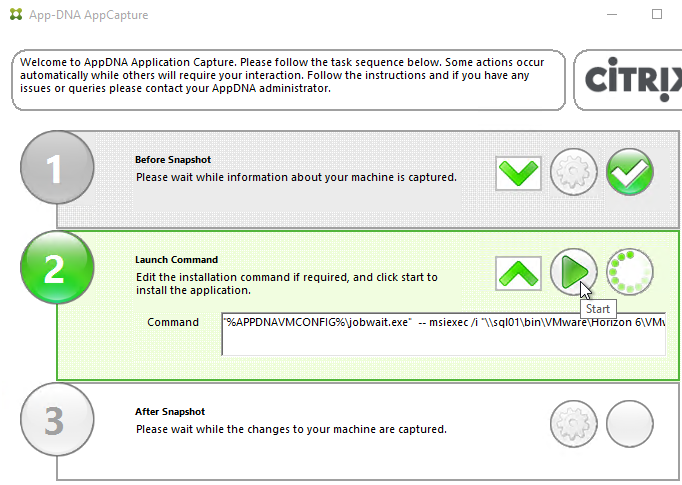Screen dimensions: 682x485
Task: Select the green step 2 number circle
Action: tap(57, 268)
